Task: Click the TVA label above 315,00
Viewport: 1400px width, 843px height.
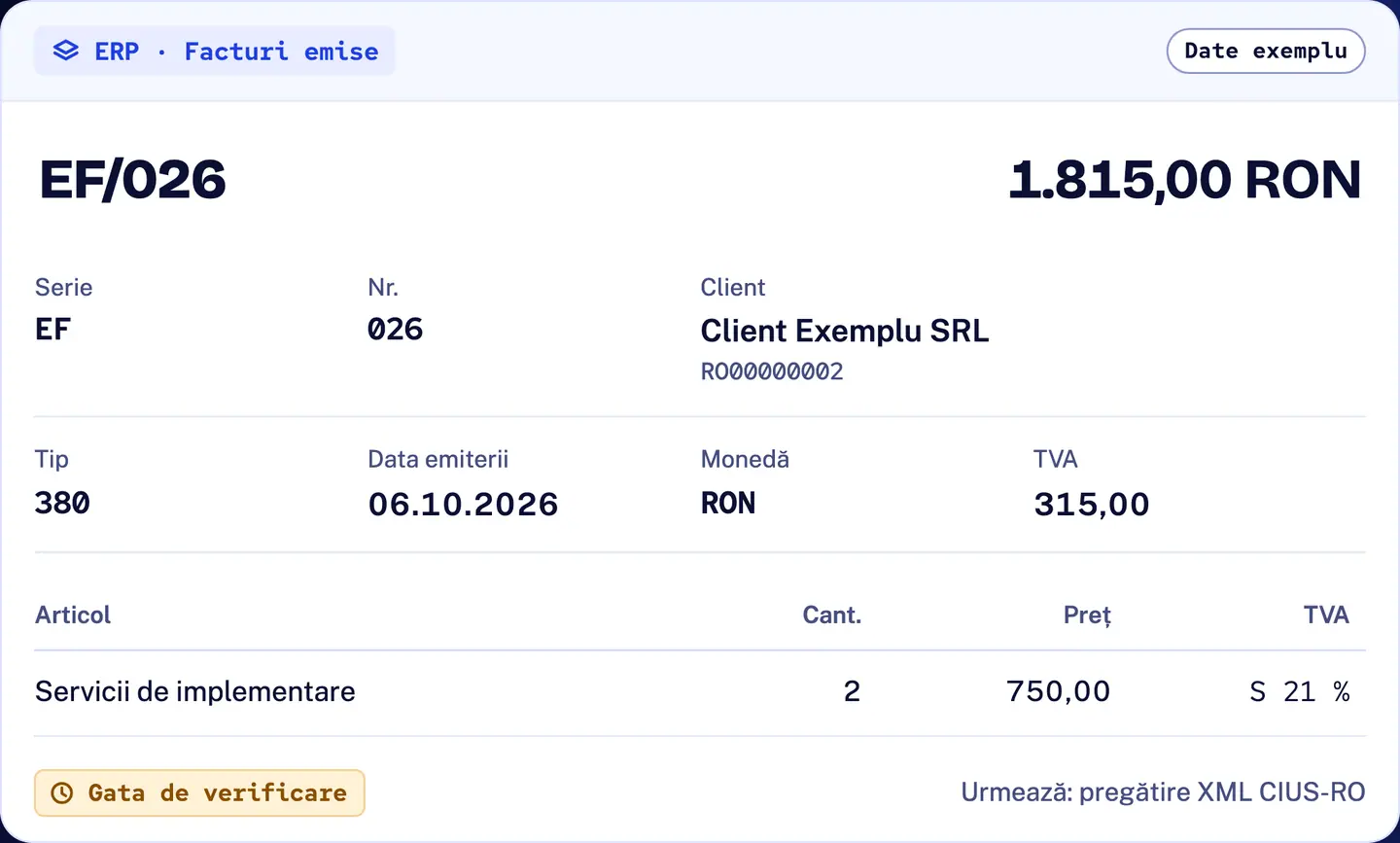Action: (x=1056, y=459)
